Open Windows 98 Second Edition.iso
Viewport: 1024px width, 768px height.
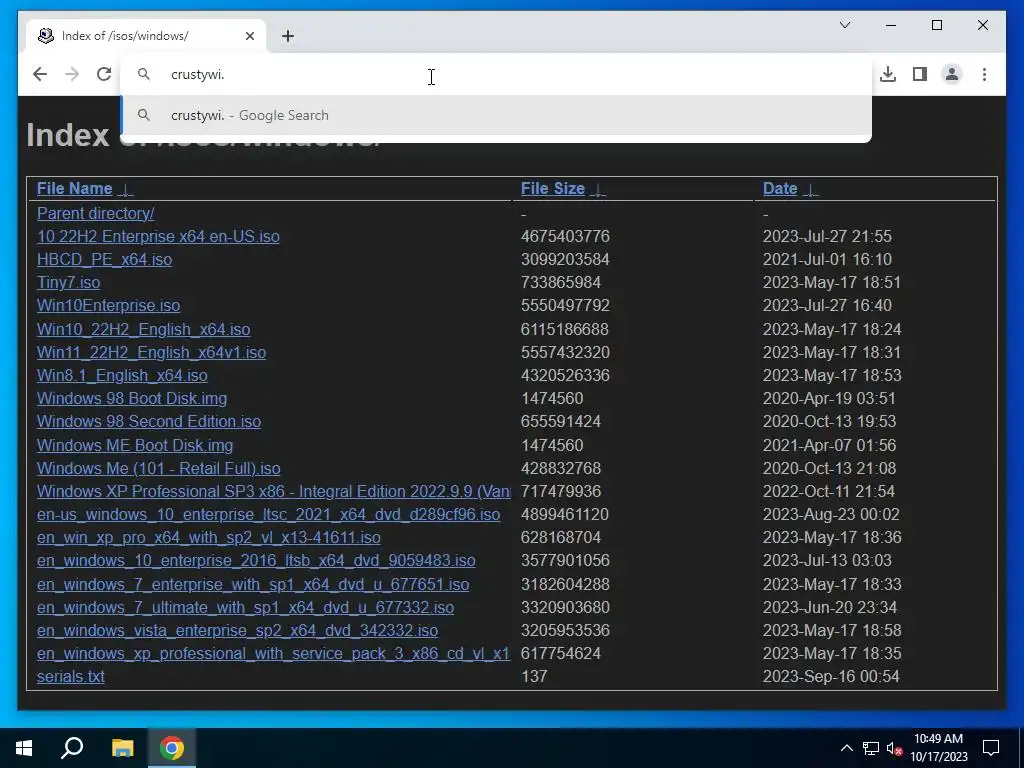[149, 421]
